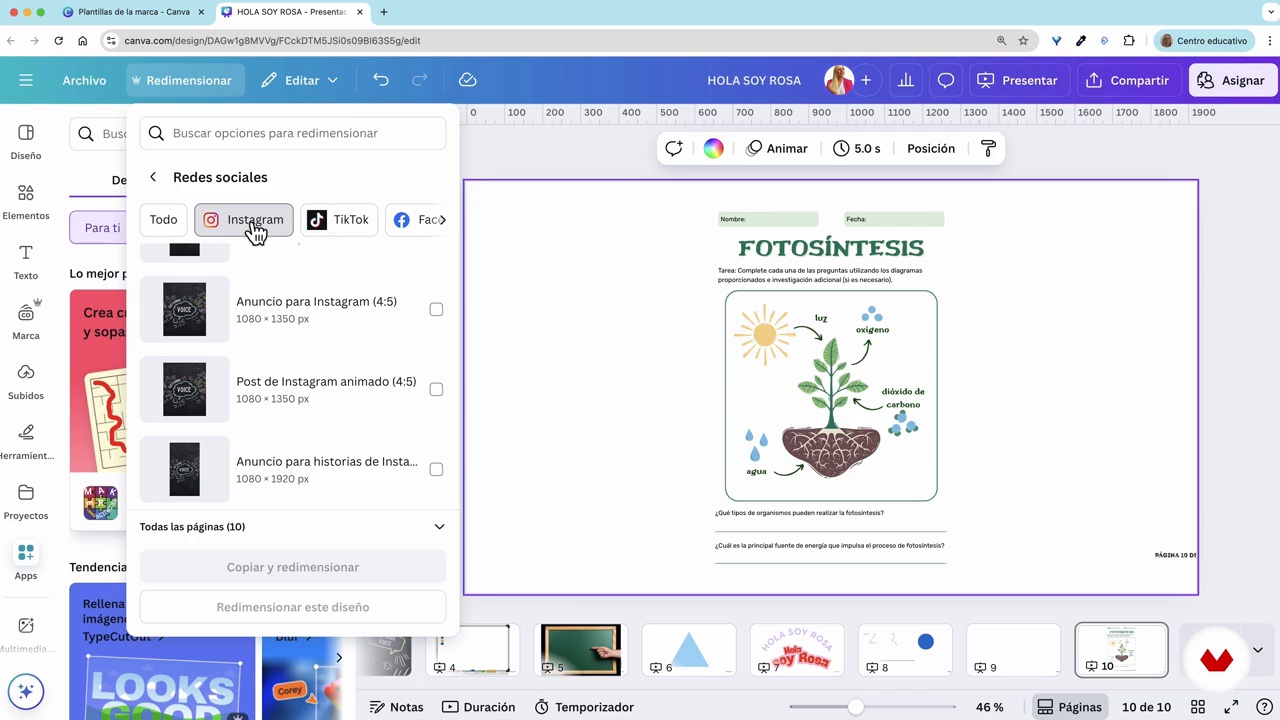Click the Compartir button
The height and width of the screenshot is (720, 1280).
pos(1127,80)
